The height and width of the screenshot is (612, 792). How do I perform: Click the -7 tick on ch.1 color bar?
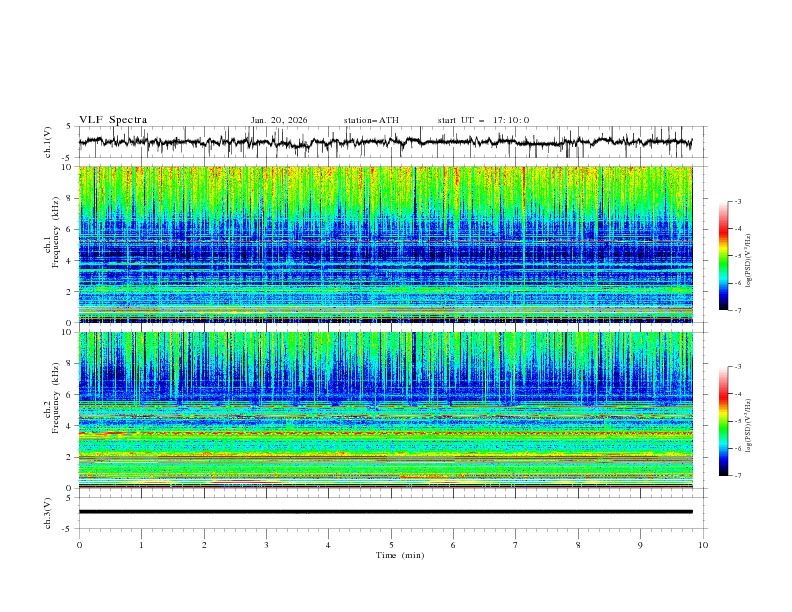pos(738,310)
